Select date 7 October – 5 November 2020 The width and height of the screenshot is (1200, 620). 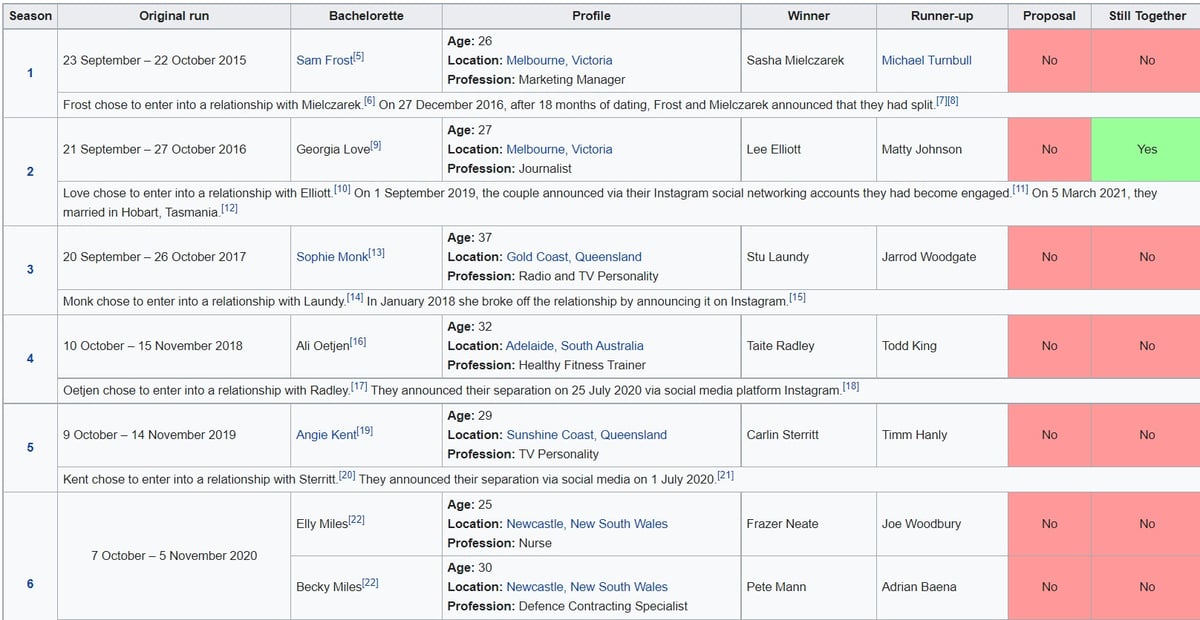(x=174, y=556)
